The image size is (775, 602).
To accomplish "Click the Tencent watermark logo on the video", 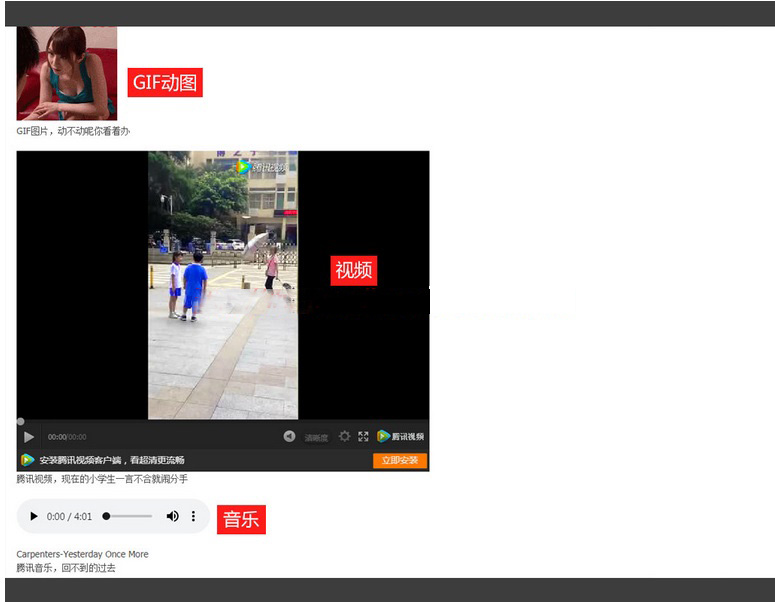I will coord(260,167).
